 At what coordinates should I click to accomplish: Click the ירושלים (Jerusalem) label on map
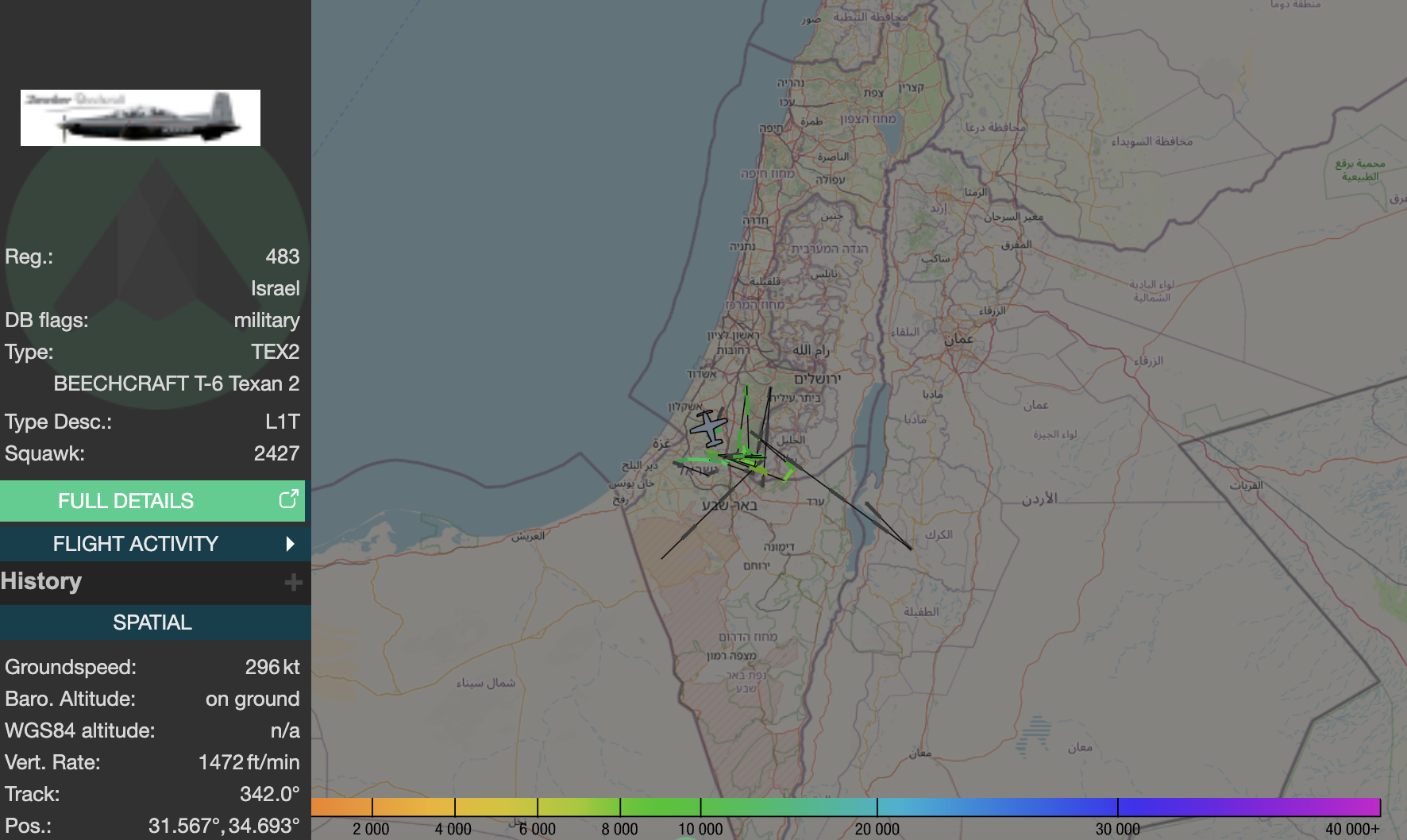[x=817, y=380]
